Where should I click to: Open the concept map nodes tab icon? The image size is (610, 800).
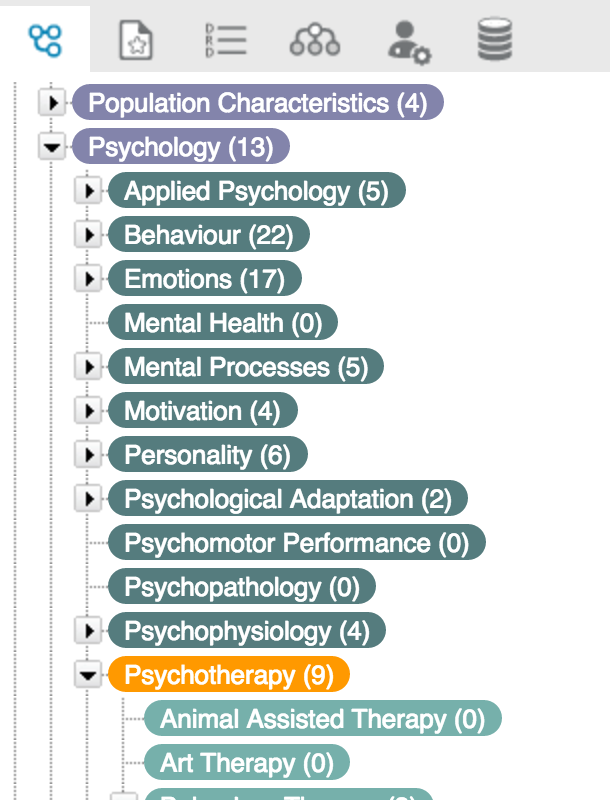coord(45,40)
